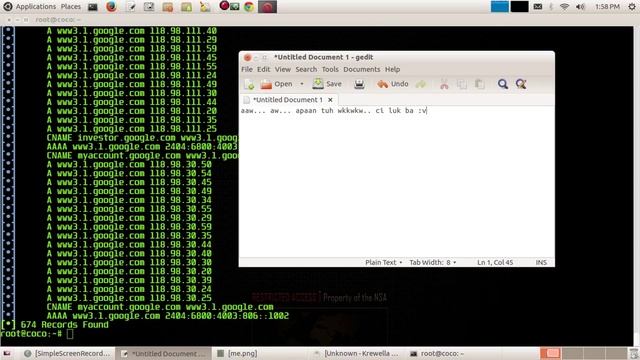Click the terminal vertical scrollbar
Image resolution: width=640 pixels, height=360 pixels.
[636, 186]
